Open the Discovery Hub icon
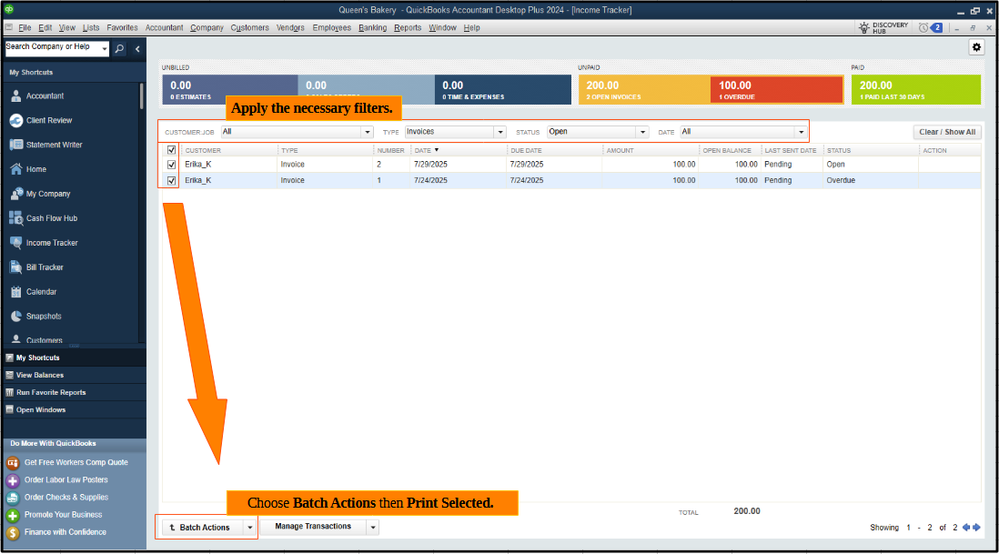999x554 pixels. (864, 27)
